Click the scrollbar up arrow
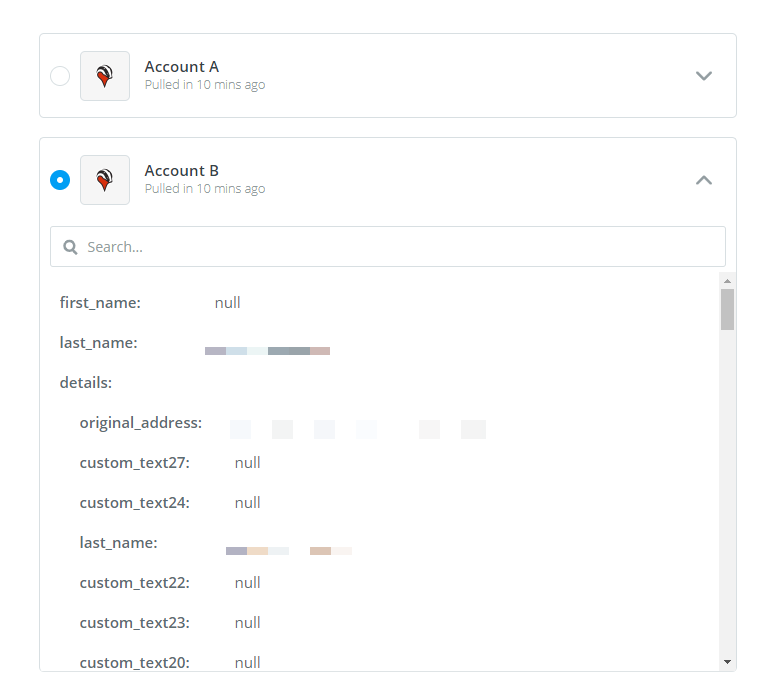 tap(727, 280)
